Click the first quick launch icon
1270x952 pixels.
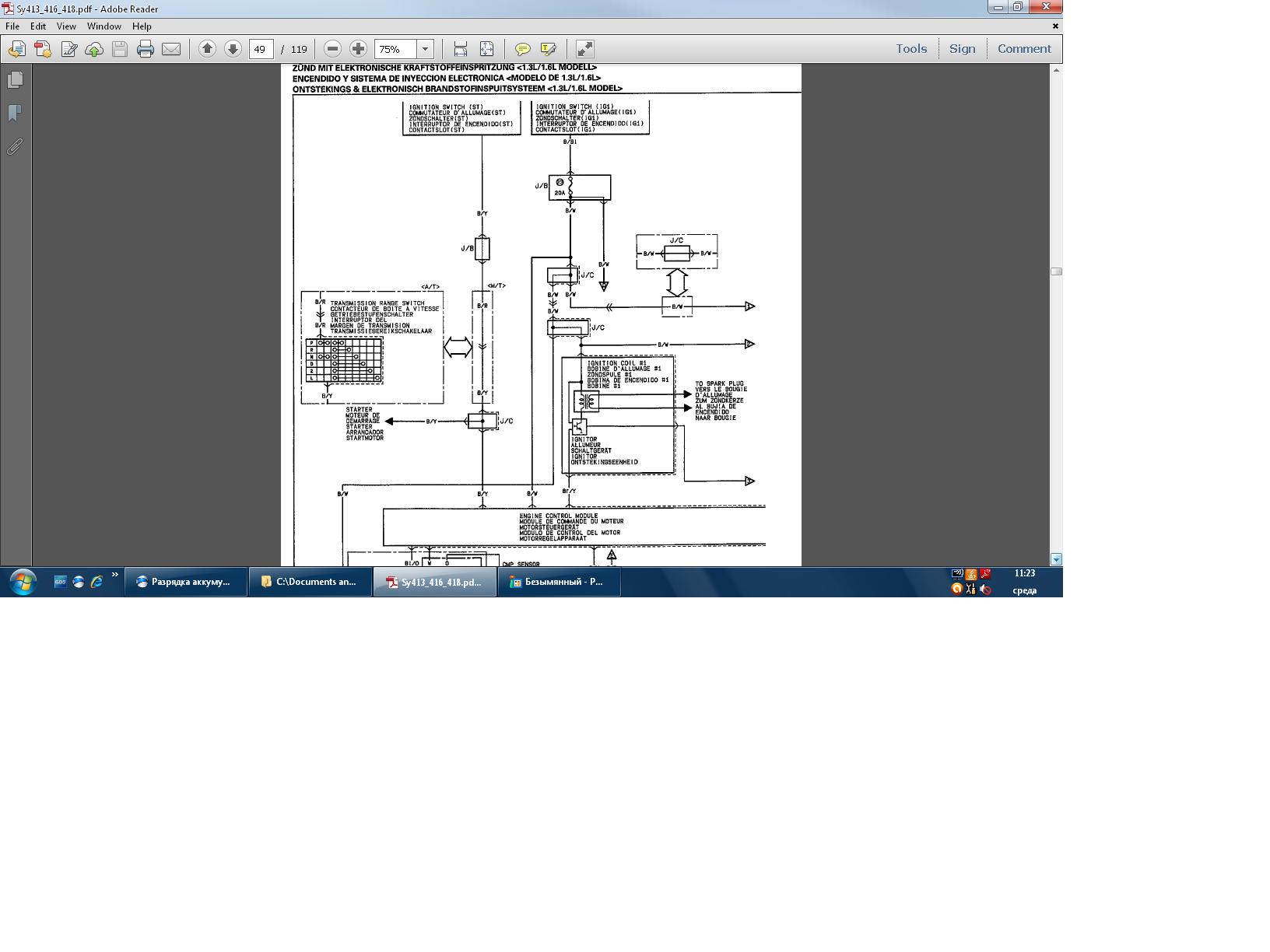click(x=60, y=581)
